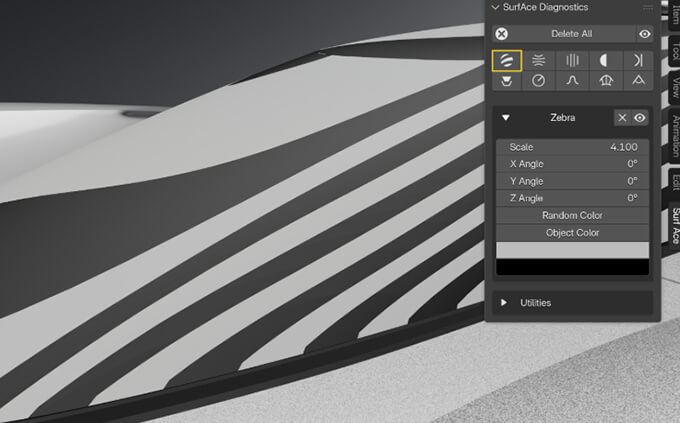Click the bell curve diagnostic icon

click(x=572, y=80)
